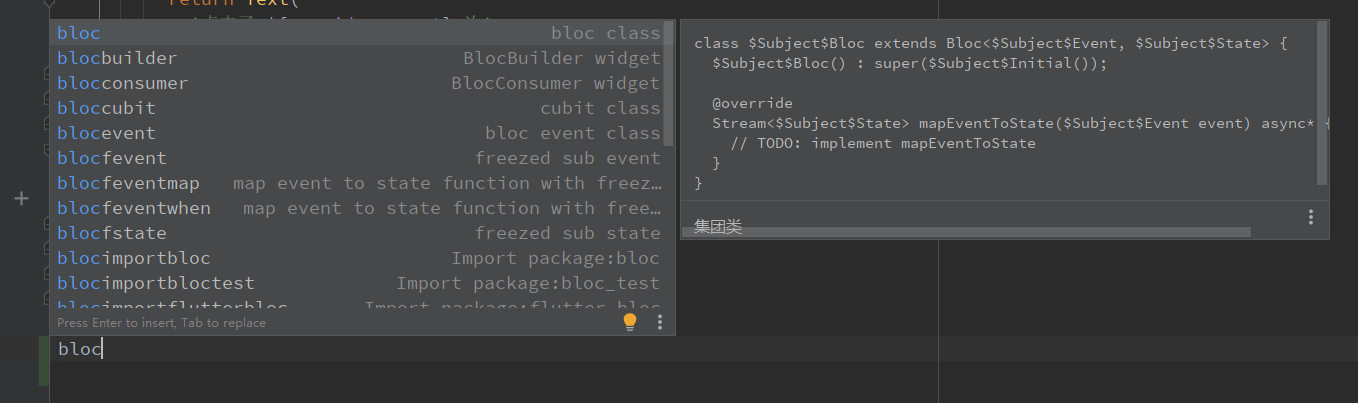Insert the blocevent live template
The height and width of the screenshot is (403, 1358).
pos(358,133)
